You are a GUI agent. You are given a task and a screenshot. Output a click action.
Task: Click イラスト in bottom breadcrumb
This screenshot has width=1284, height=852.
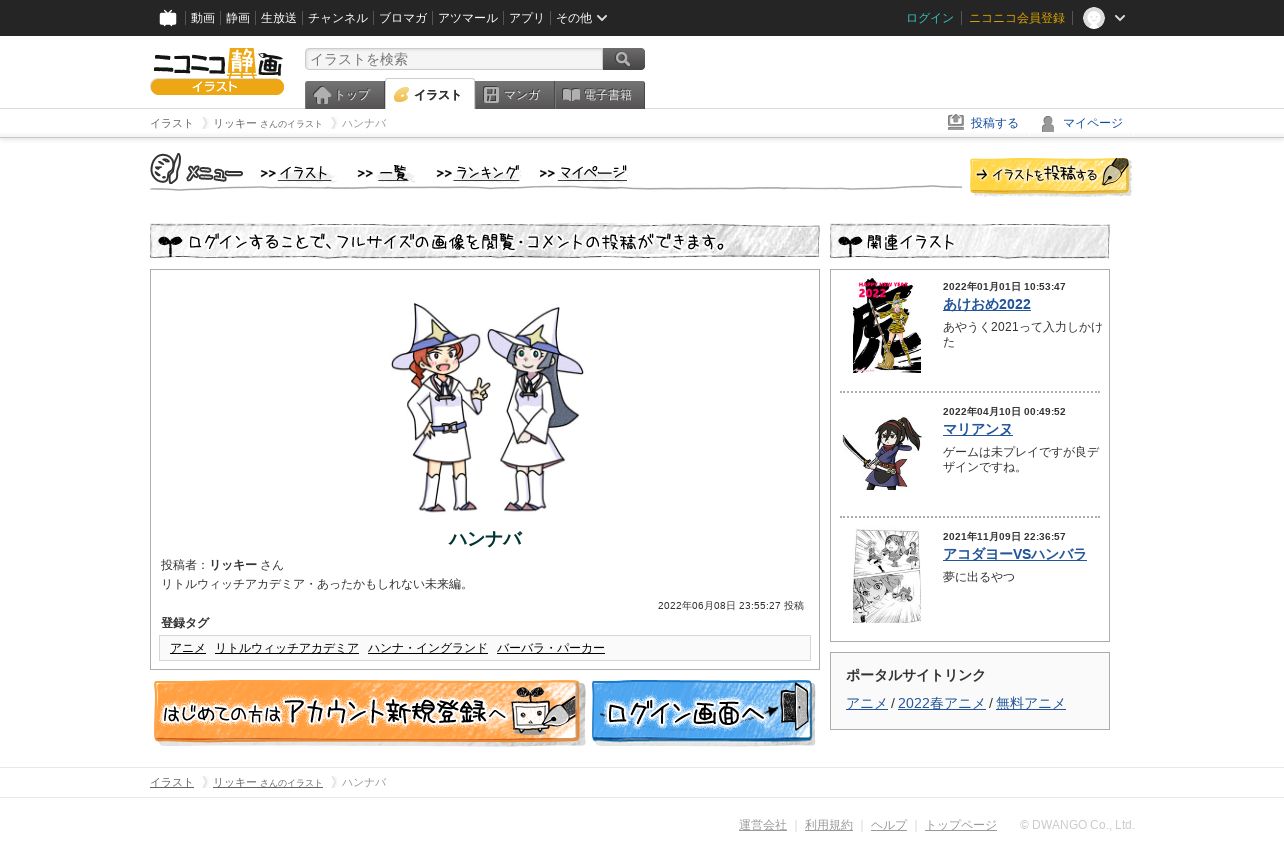click(x=172, y=782)
